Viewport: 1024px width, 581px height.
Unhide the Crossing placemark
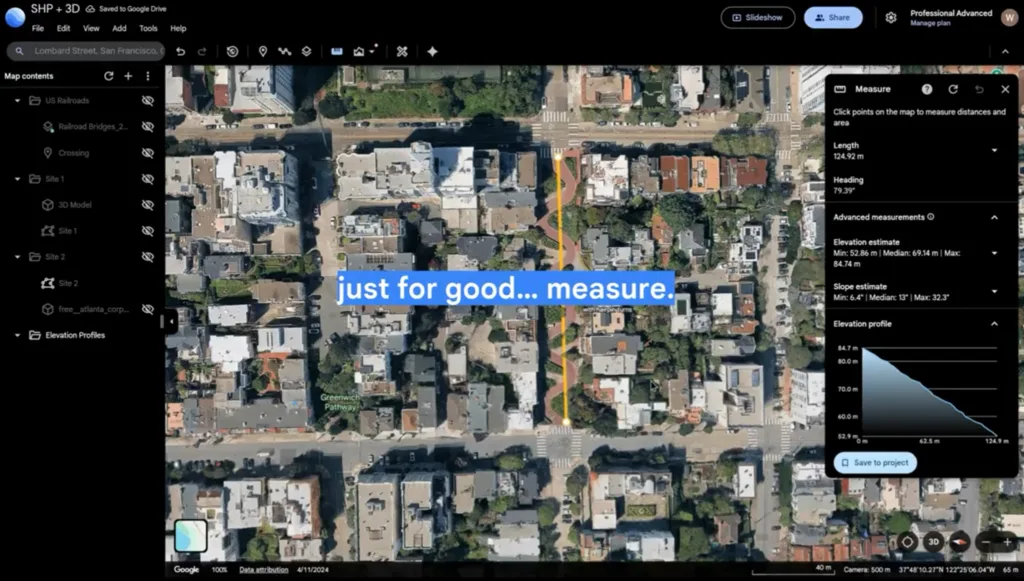tap(148, 153)
